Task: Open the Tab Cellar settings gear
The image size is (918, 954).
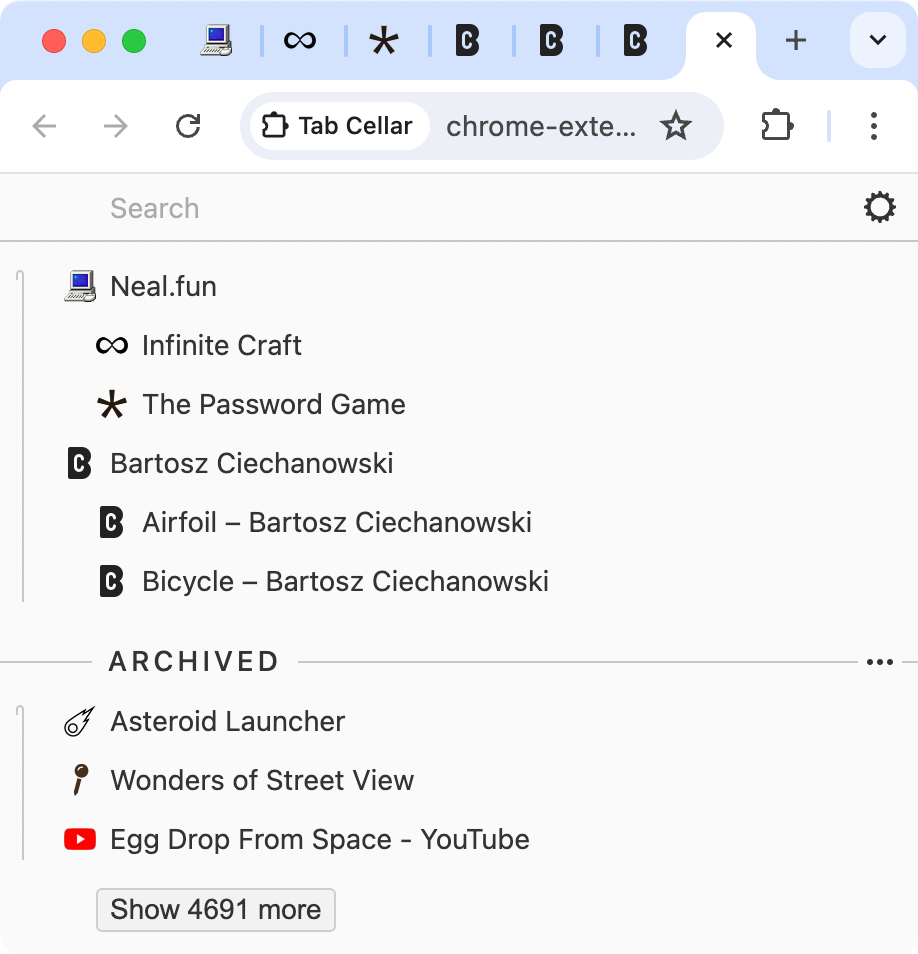Action: (879, 208)
